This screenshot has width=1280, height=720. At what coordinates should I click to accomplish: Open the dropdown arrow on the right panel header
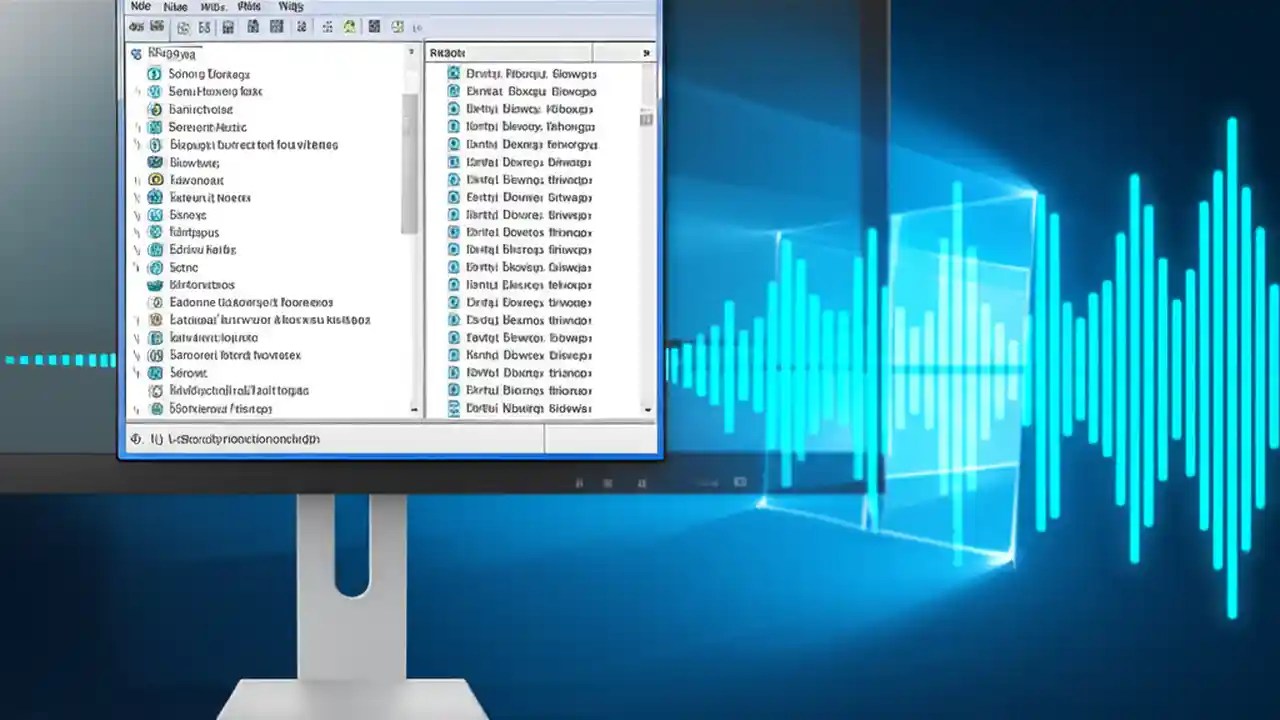tap(645, 52)
